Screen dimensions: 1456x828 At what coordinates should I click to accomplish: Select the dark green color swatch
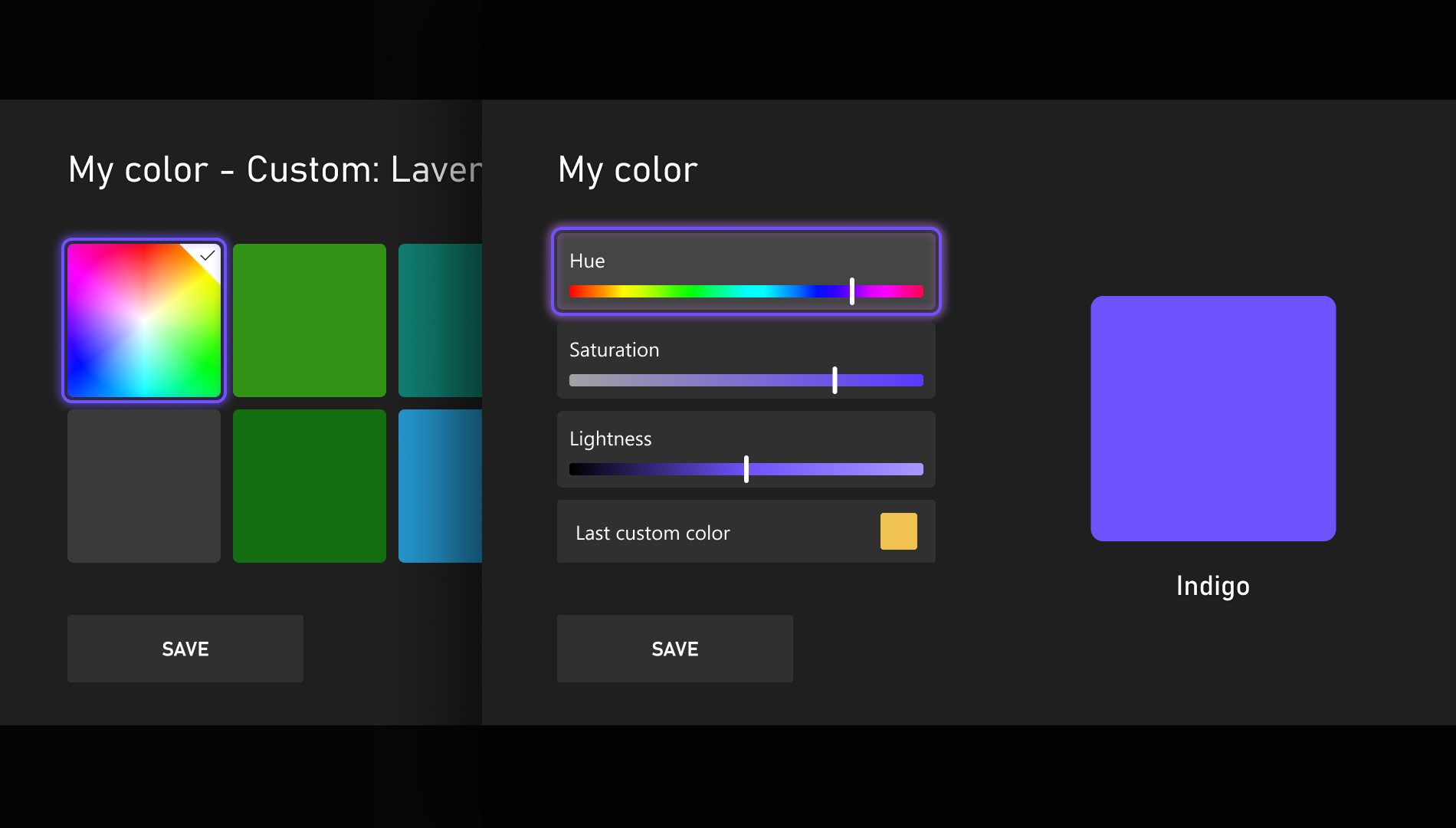(x=310, y=486)
